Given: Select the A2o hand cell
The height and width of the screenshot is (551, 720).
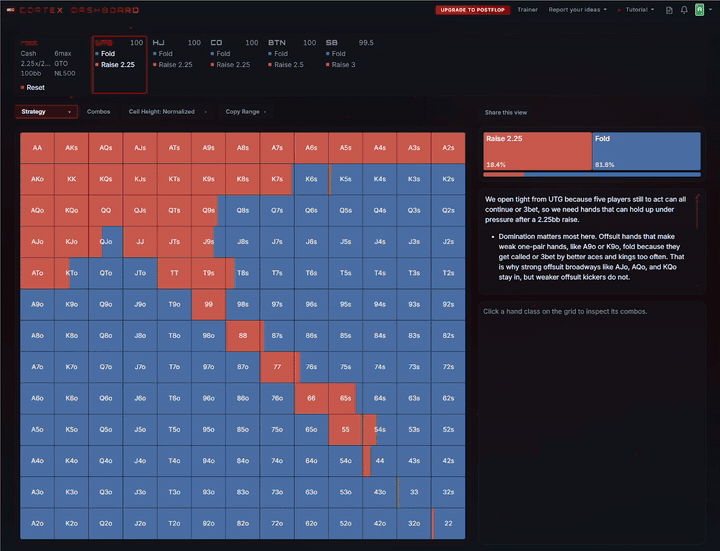Looking at the screenshot, I should [x=37, y=523].
